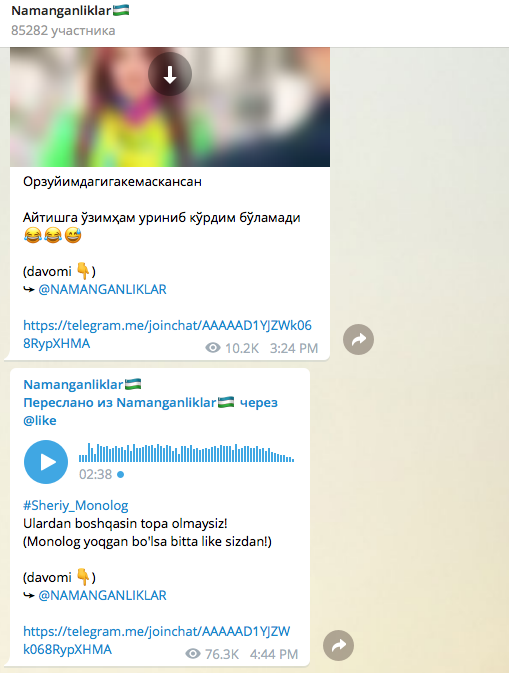Open @NAMANGANLIKLAR mention in first message

102,290
